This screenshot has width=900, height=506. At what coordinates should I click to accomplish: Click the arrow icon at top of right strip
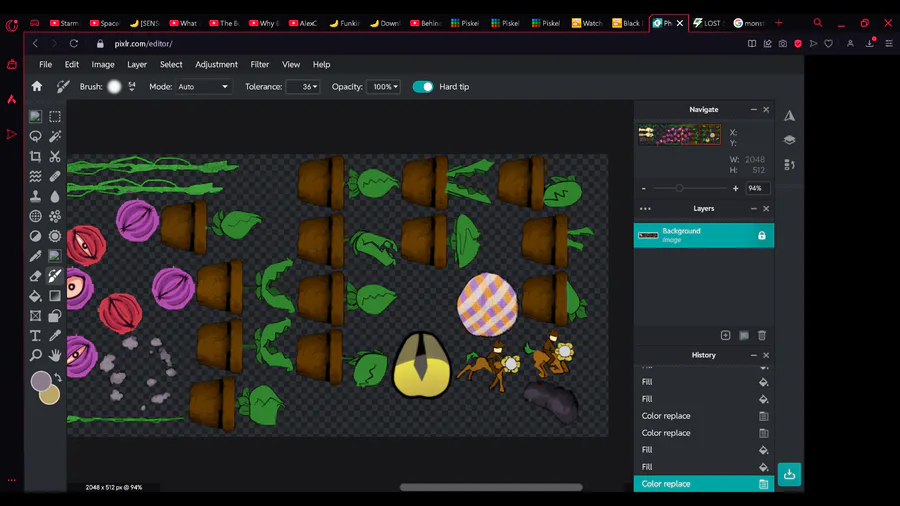point(789,115)
